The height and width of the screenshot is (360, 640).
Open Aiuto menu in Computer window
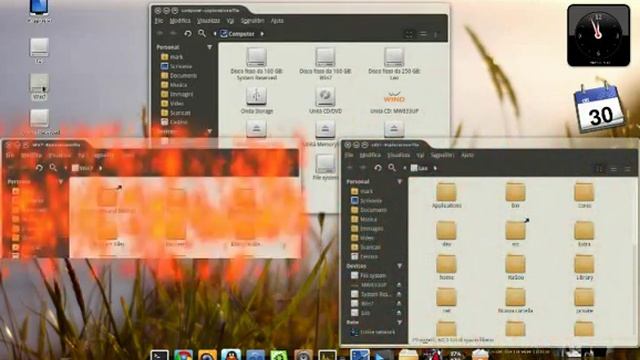click(x=277, y=20)
